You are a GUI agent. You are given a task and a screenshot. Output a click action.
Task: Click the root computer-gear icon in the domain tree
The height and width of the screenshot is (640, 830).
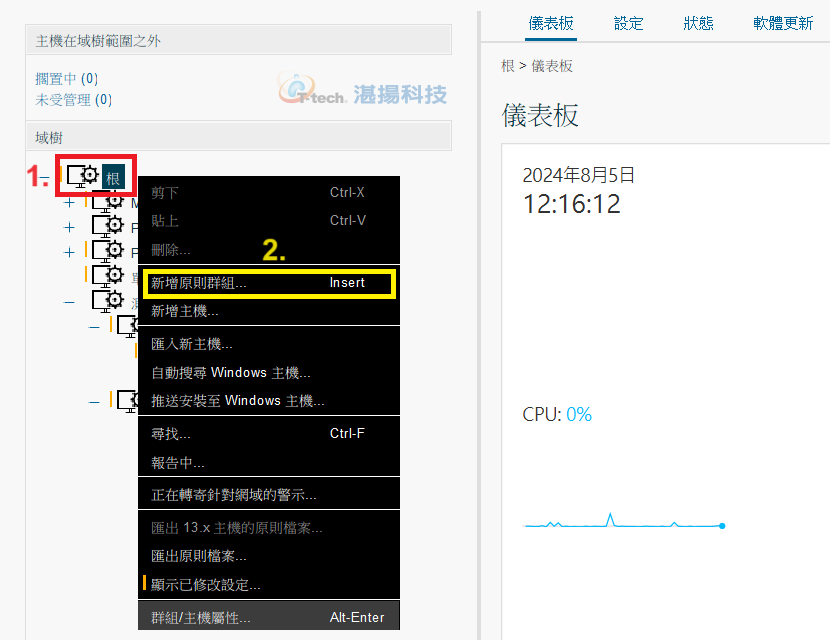(x=83, y=176)
